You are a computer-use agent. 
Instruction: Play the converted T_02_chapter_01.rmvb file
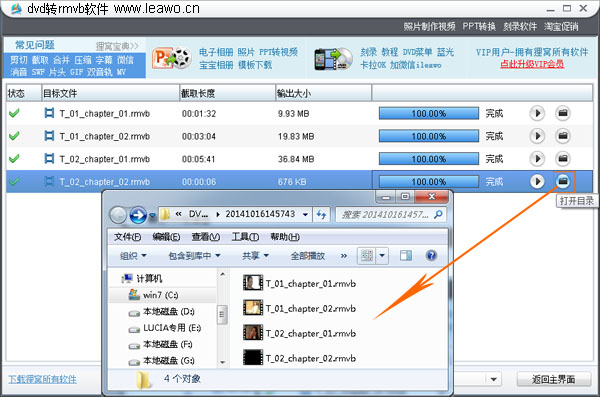(x=537, y=158)
